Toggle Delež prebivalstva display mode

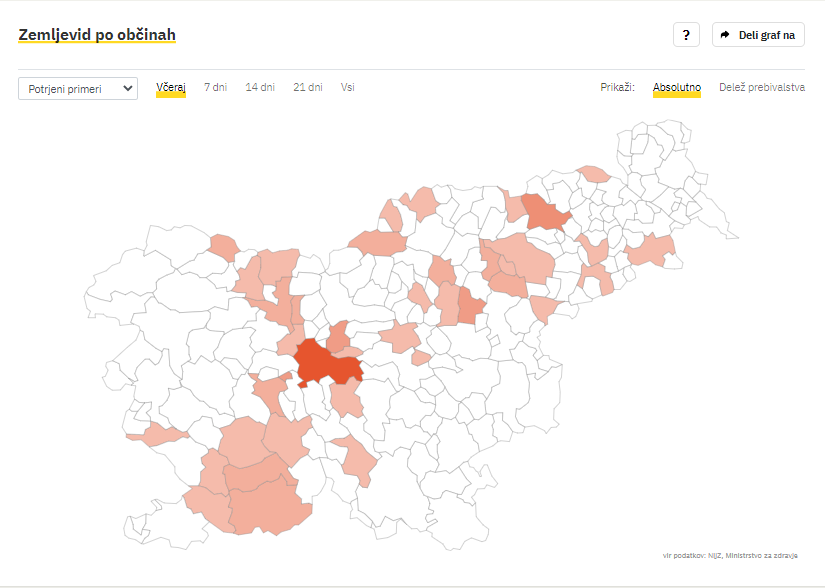tap(762, 87)
